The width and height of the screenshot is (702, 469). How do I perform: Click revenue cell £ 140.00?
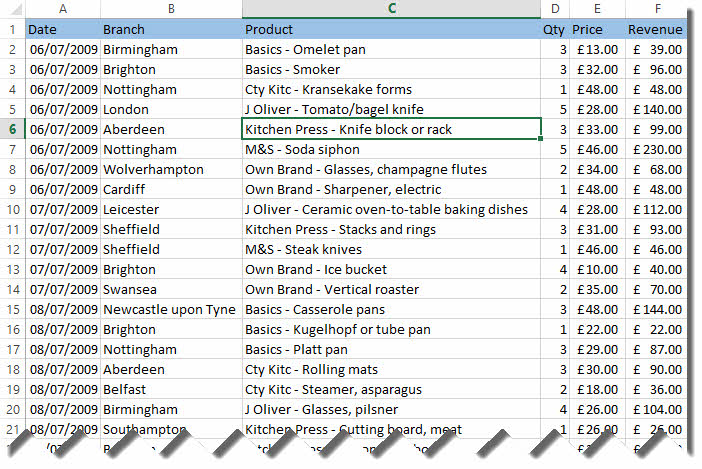[656, 110]
